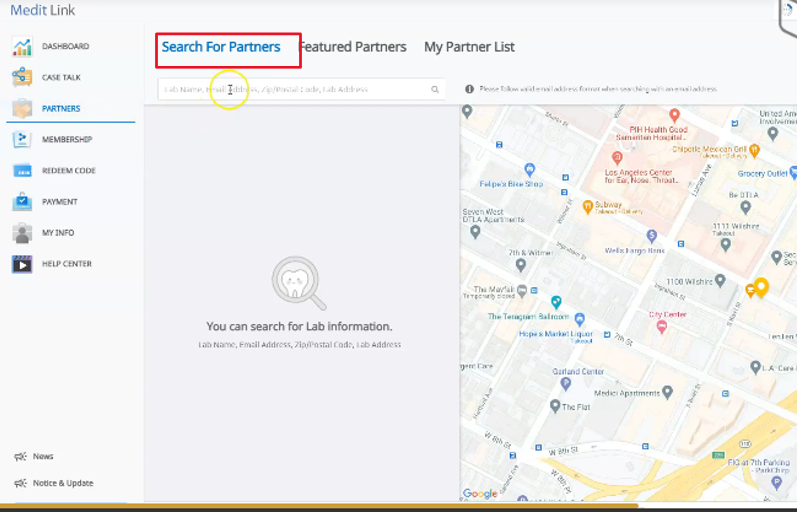Open Redeem Code card icon
The image size is (801, 513).
[21, 171]
